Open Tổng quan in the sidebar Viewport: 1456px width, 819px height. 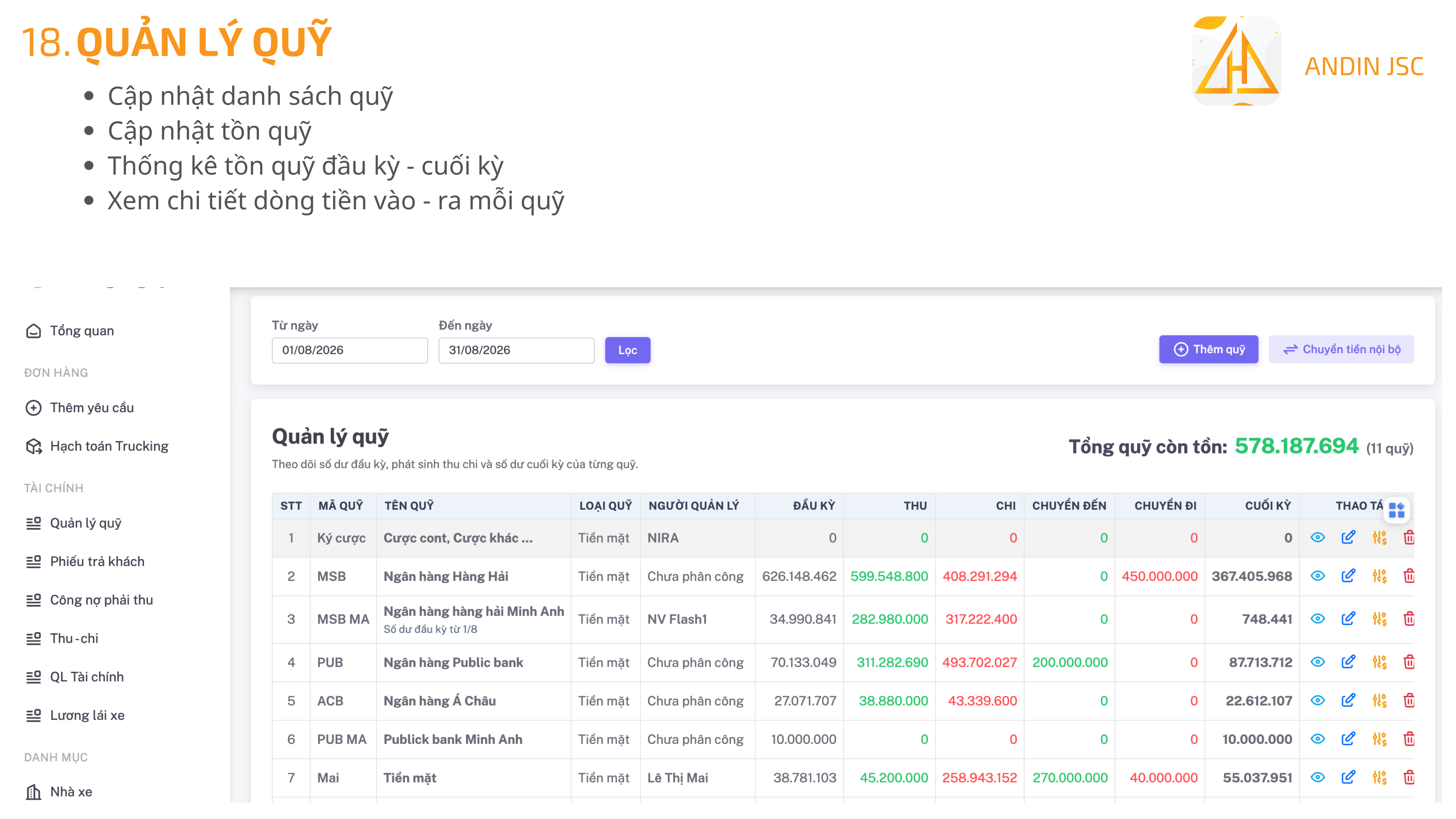(70, 331)
